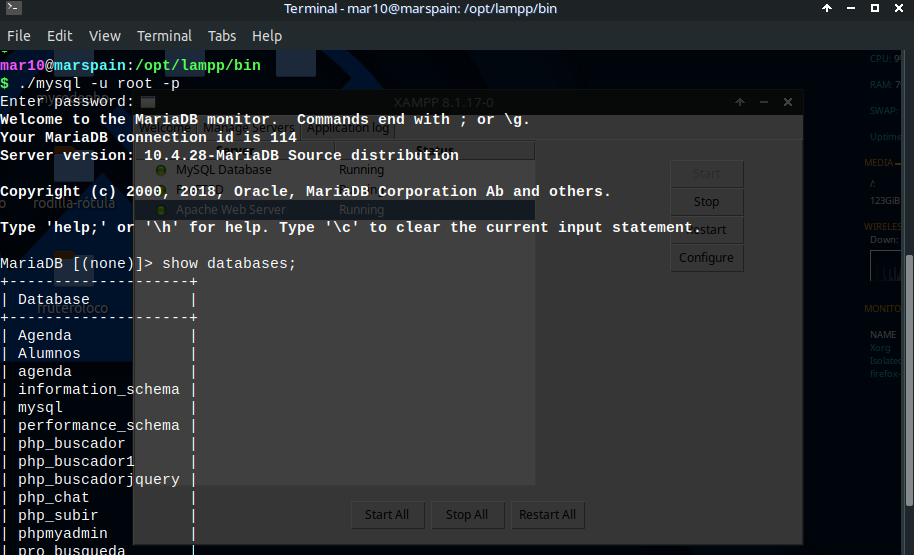Click the green status icon beside MySQL Database
Screen dimensions: 914x555
(x=161, y=170)
